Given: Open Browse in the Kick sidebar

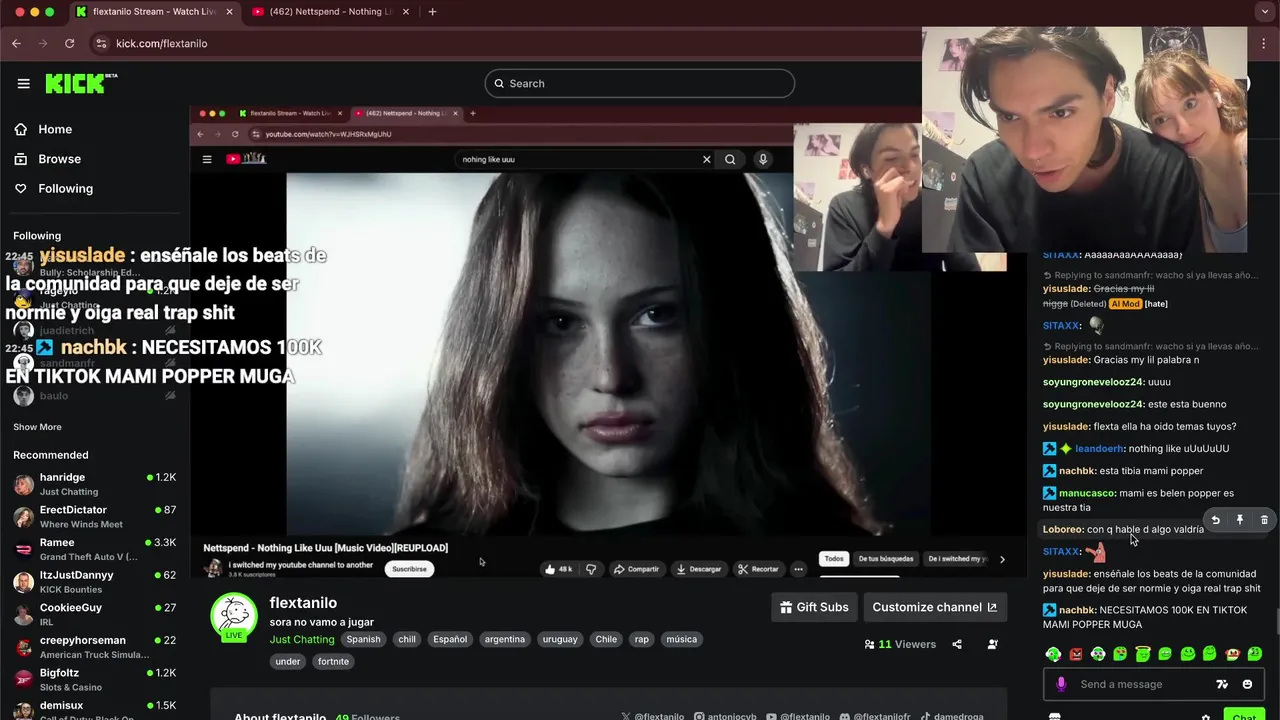Looking at the screenshot, I should click(x=59, y=159).
